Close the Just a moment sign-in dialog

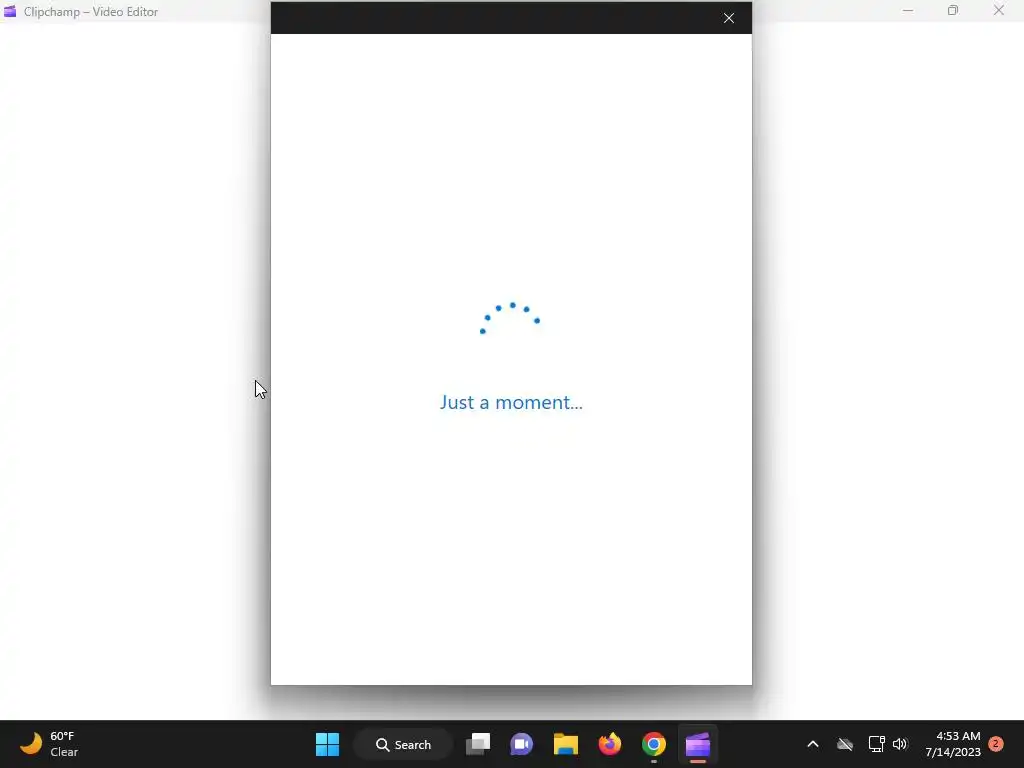(729, 18)
